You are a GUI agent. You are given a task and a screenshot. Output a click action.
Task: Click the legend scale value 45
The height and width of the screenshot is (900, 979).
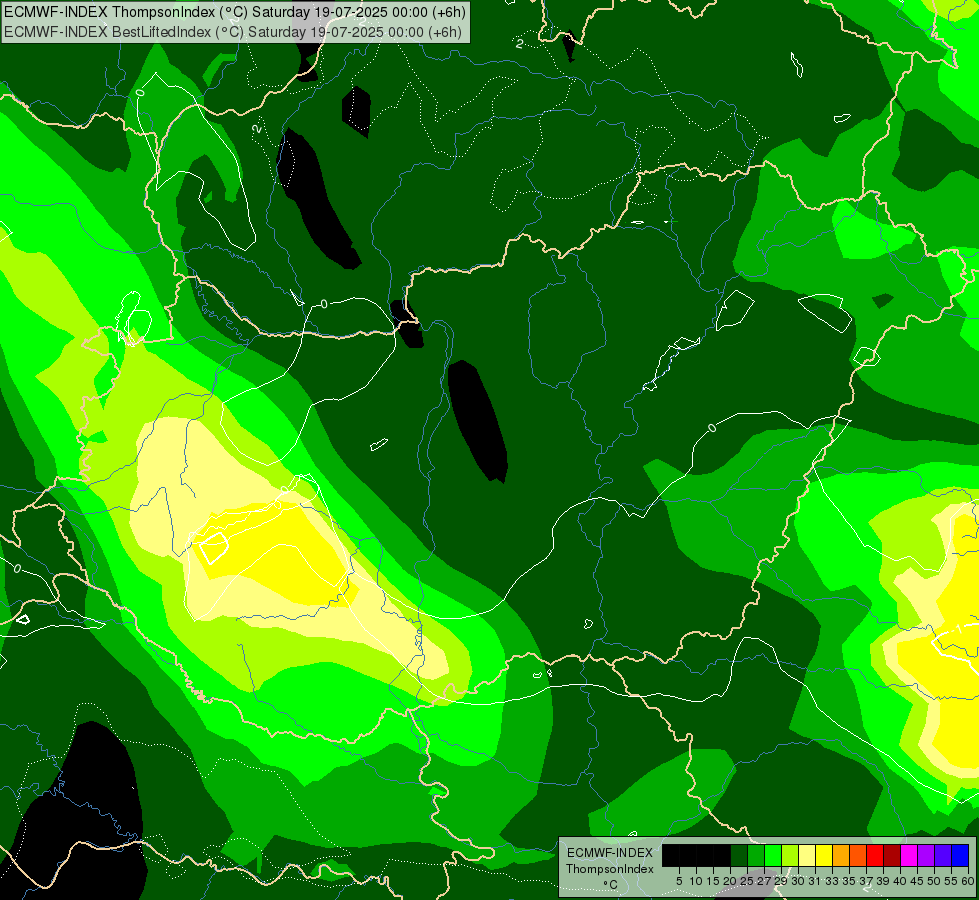tap(917, 881)
